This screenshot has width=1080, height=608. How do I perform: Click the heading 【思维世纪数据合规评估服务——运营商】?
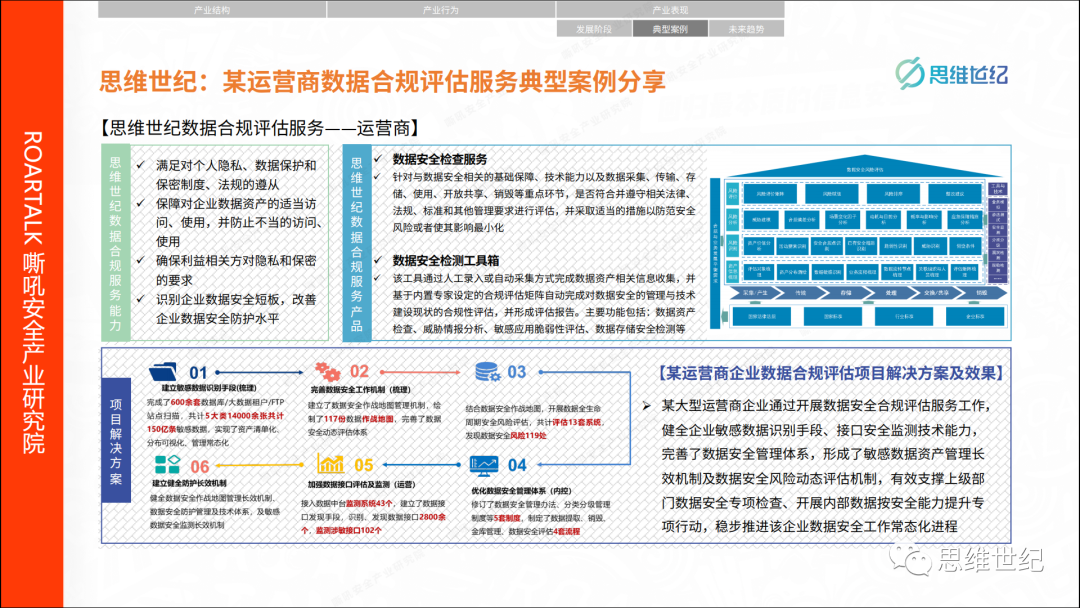260,127
